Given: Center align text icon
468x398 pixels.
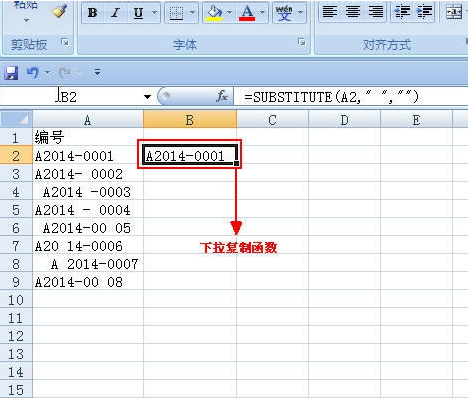Looking at the screenshot, I should coord(353,12).
